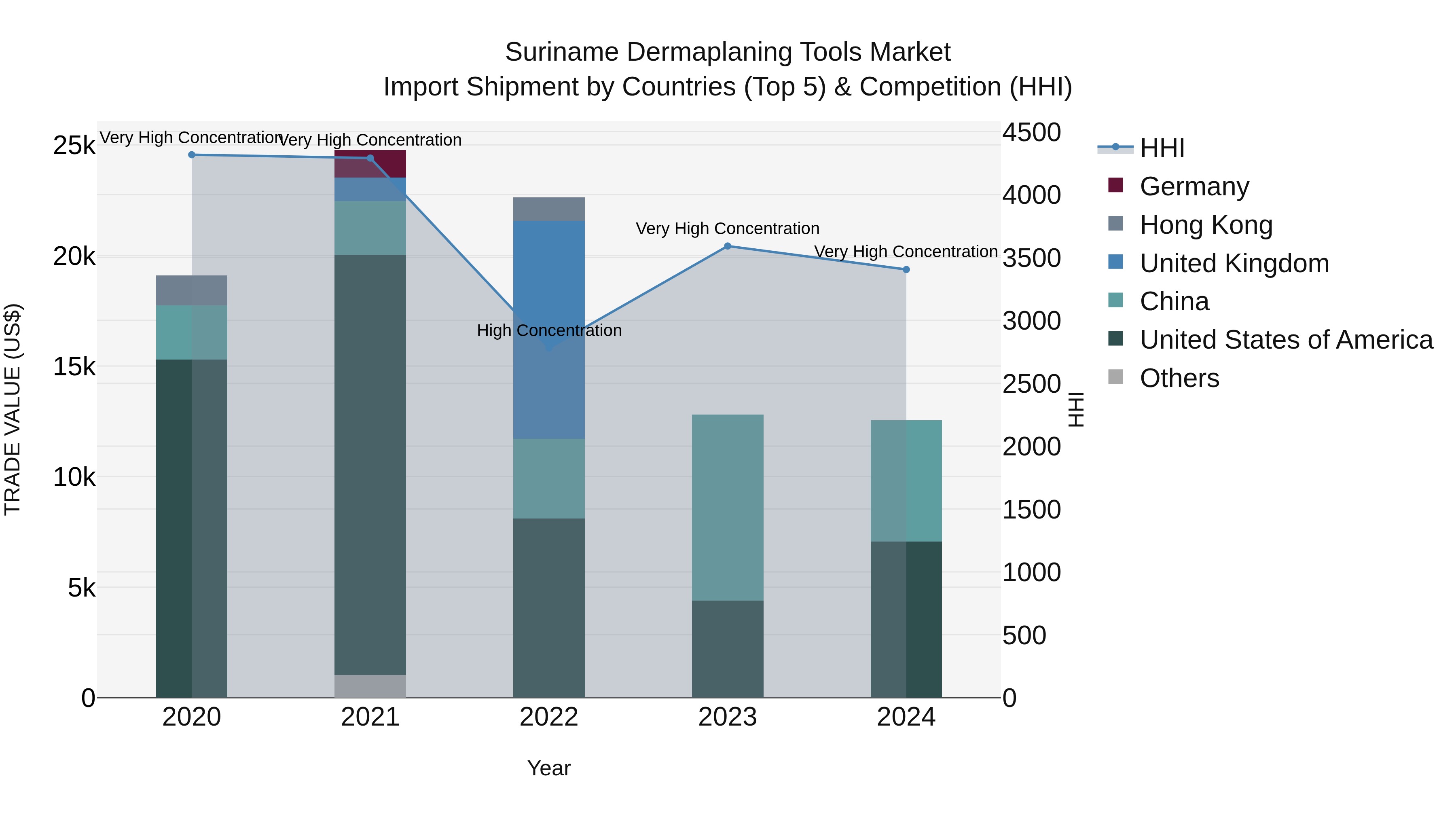Viewport: 1456px width, 819px height.
Task: Toggle the Germany series legend label
Action: pos(1194,186)
